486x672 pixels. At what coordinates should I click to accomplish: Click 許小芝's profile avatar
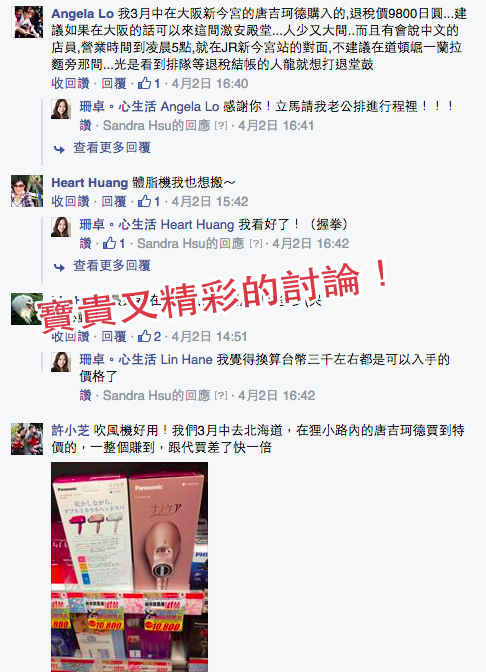tap(27, 439)
